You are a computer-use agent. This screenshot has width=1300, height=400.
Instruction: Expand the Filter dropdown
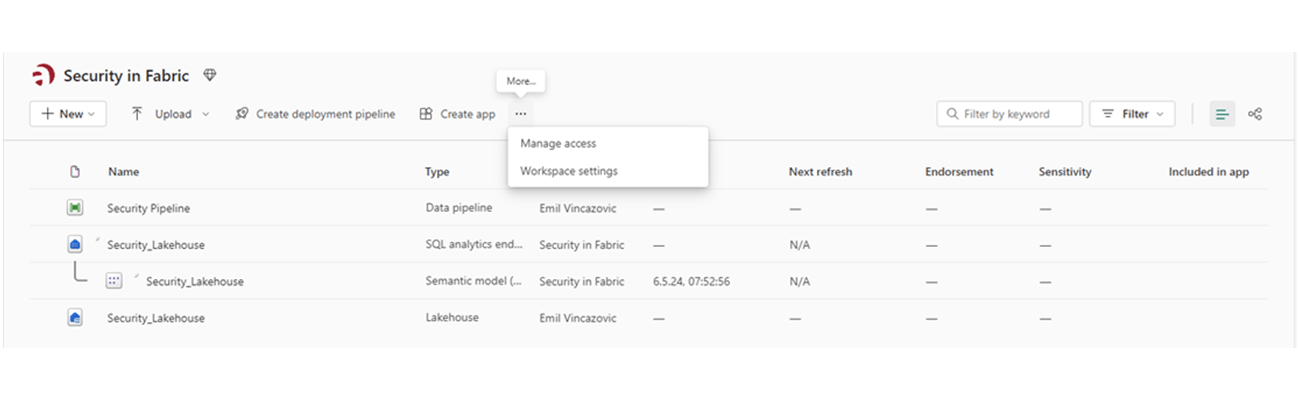[x=1132, y=114]
